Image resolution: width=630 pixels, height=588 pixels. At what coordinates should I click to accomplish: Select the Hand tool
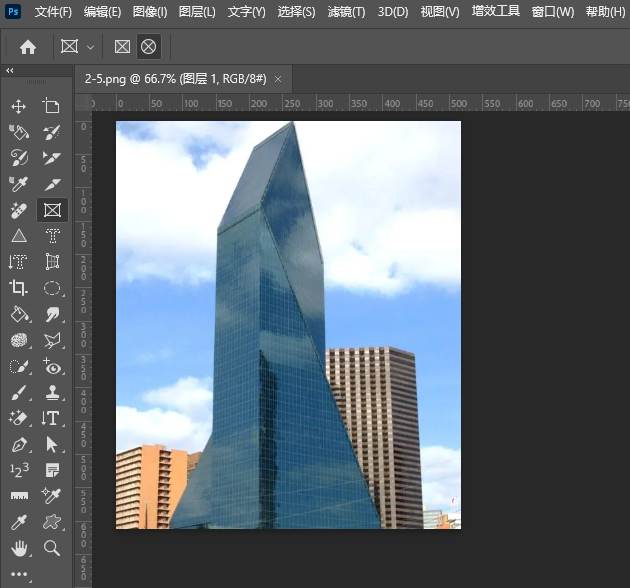[18, 548]
